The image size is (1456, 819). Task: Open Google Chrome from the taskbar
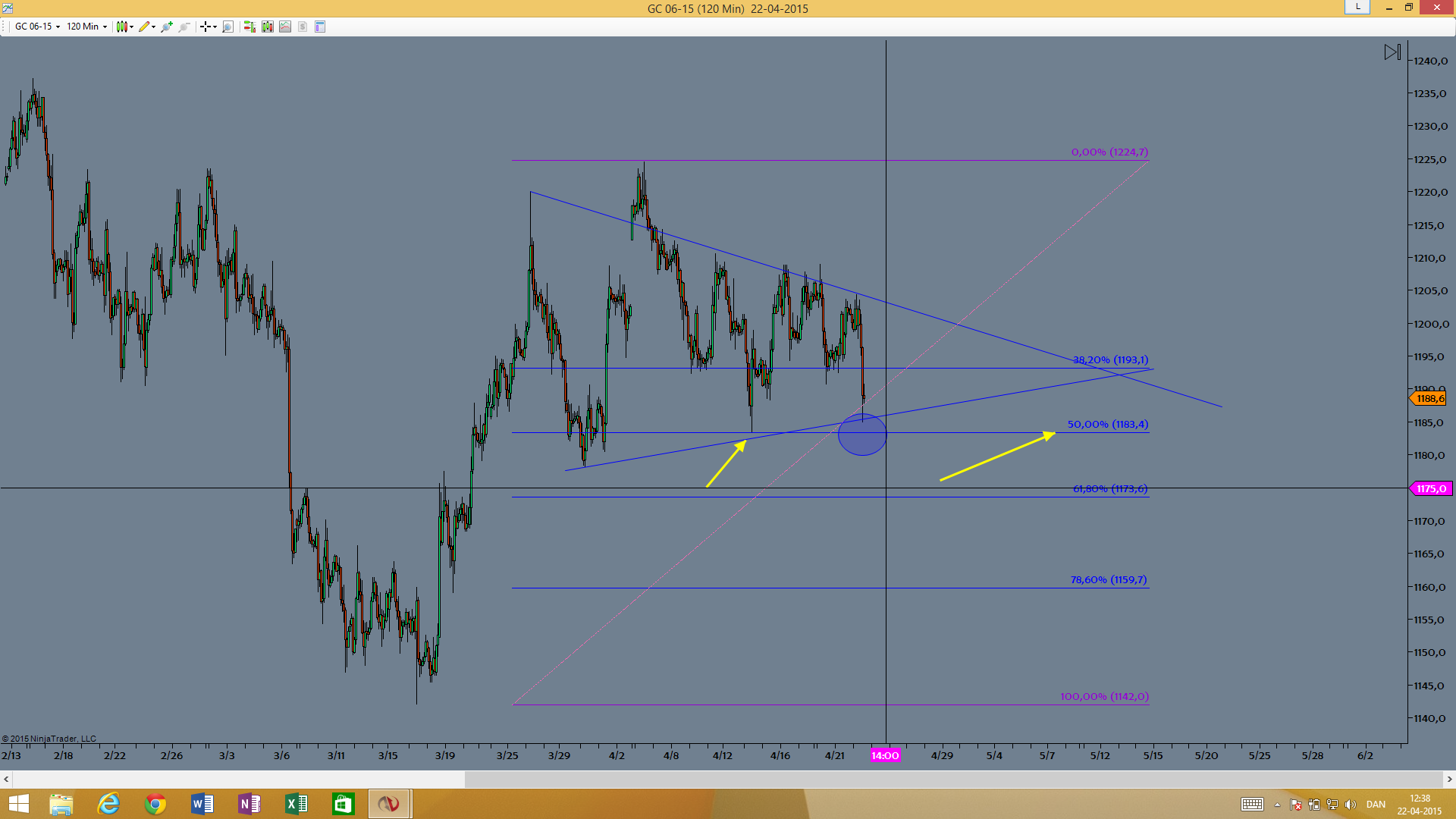pyautogui.click(x=155, y=804)
